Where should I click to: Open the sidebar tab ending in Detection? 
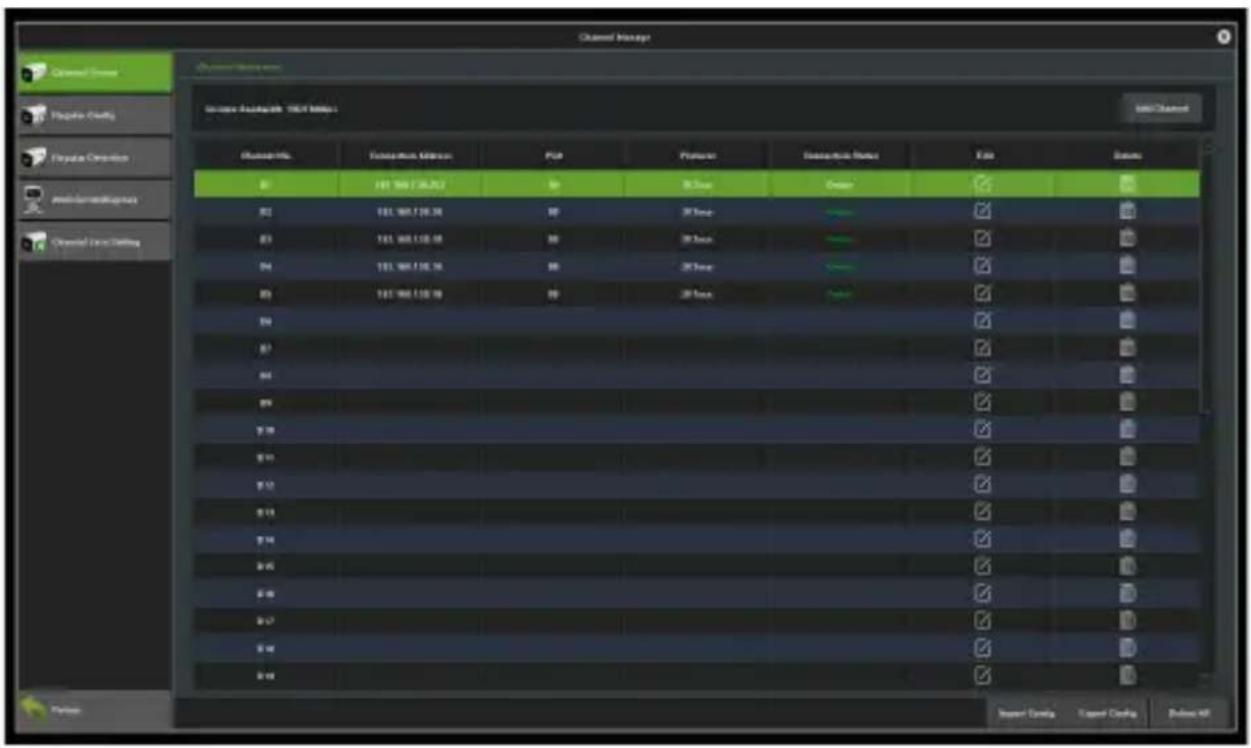click(x=95, y=157)
